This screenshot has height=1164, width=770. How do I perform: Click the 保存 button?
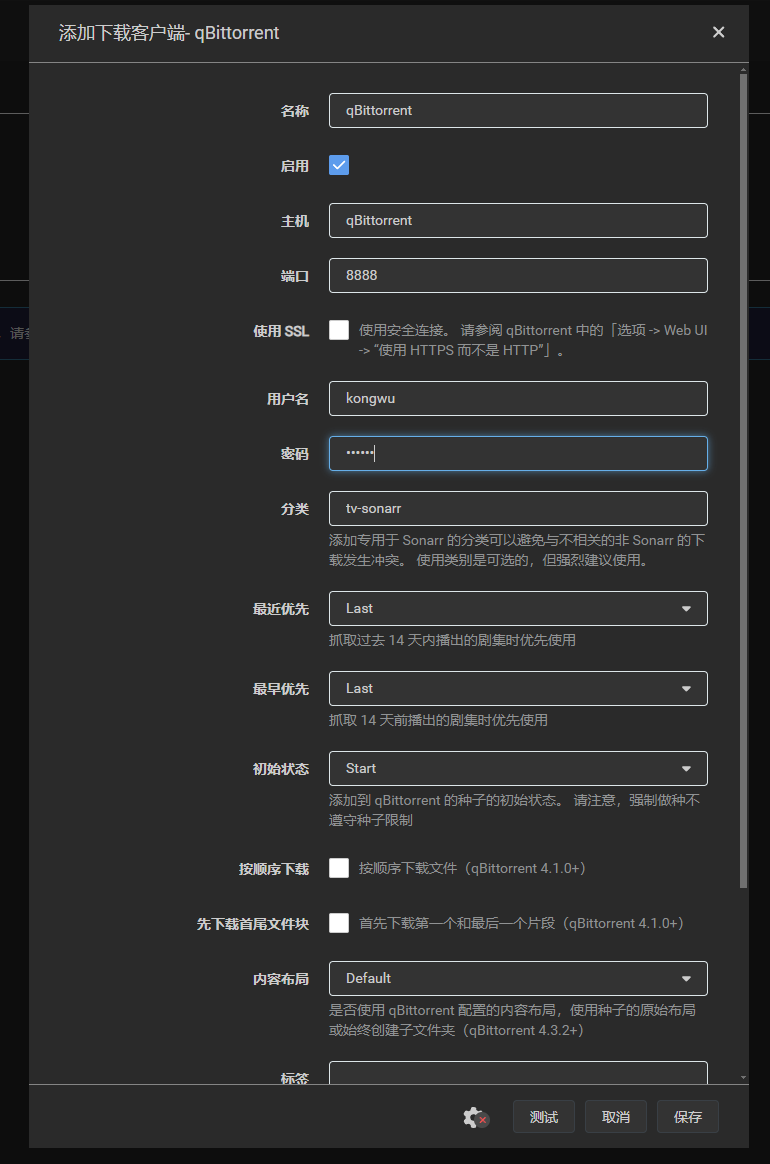pyautogui.click(x=688, y=1116)
